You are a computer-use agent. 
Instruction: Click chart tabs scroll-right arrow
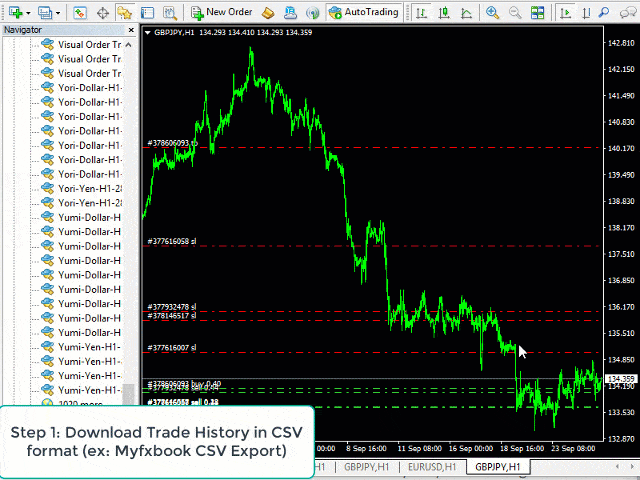(632, 466)
